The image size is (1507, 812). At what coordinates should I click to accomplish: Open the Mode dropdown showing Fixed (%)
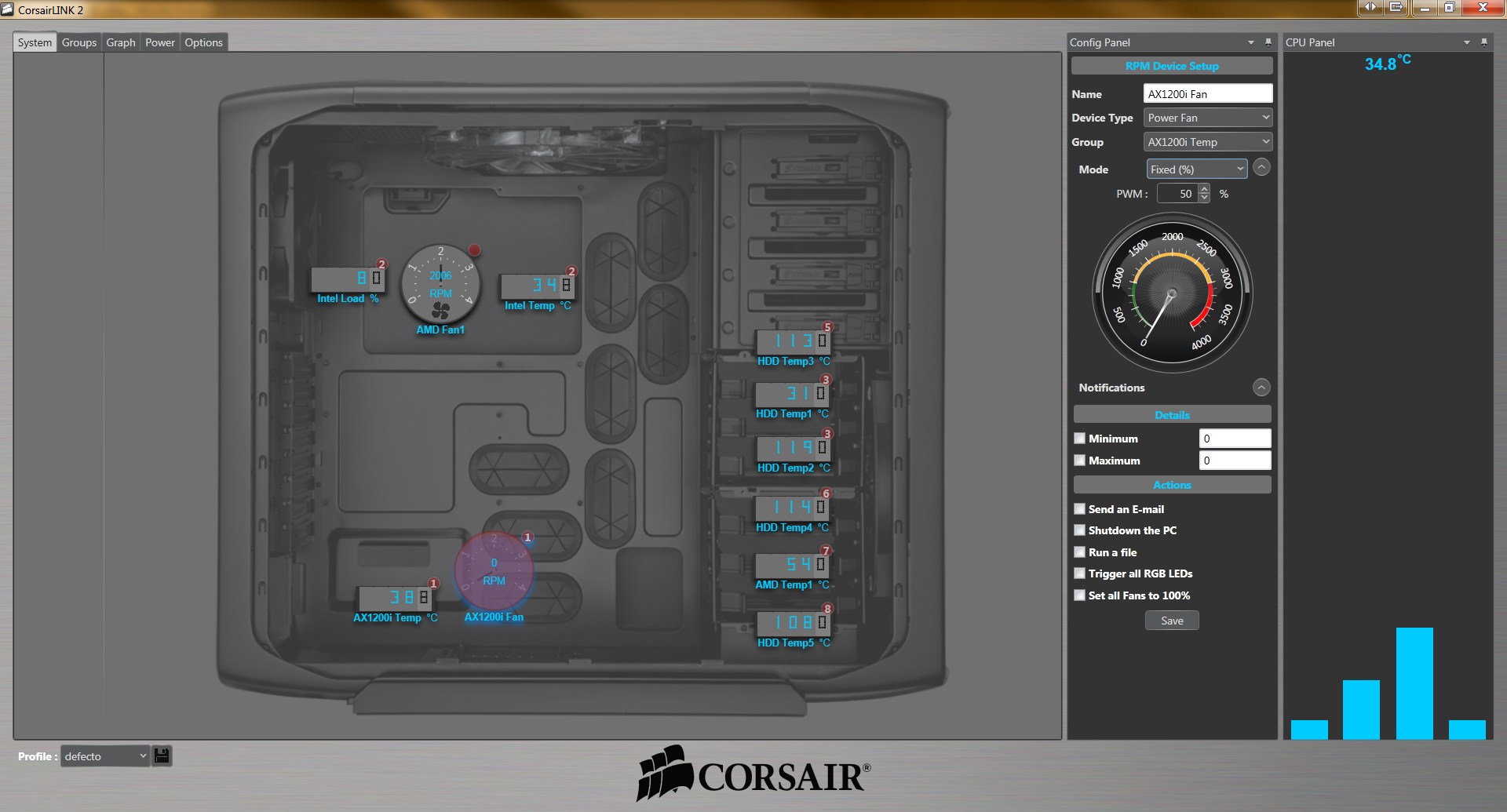click(1196, 169)
